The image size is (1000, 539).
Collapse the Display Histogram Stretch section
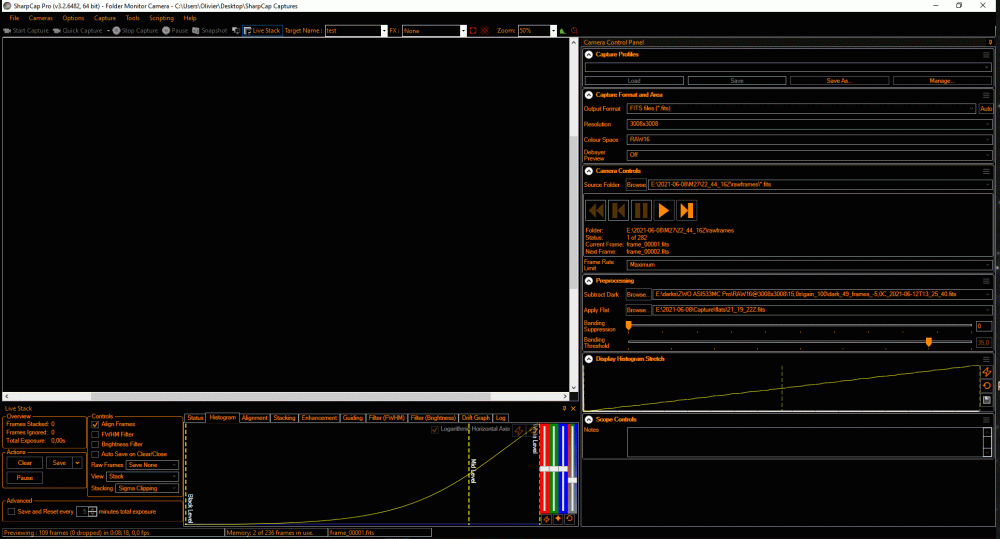pyautogui.click(x=589, y=359)
